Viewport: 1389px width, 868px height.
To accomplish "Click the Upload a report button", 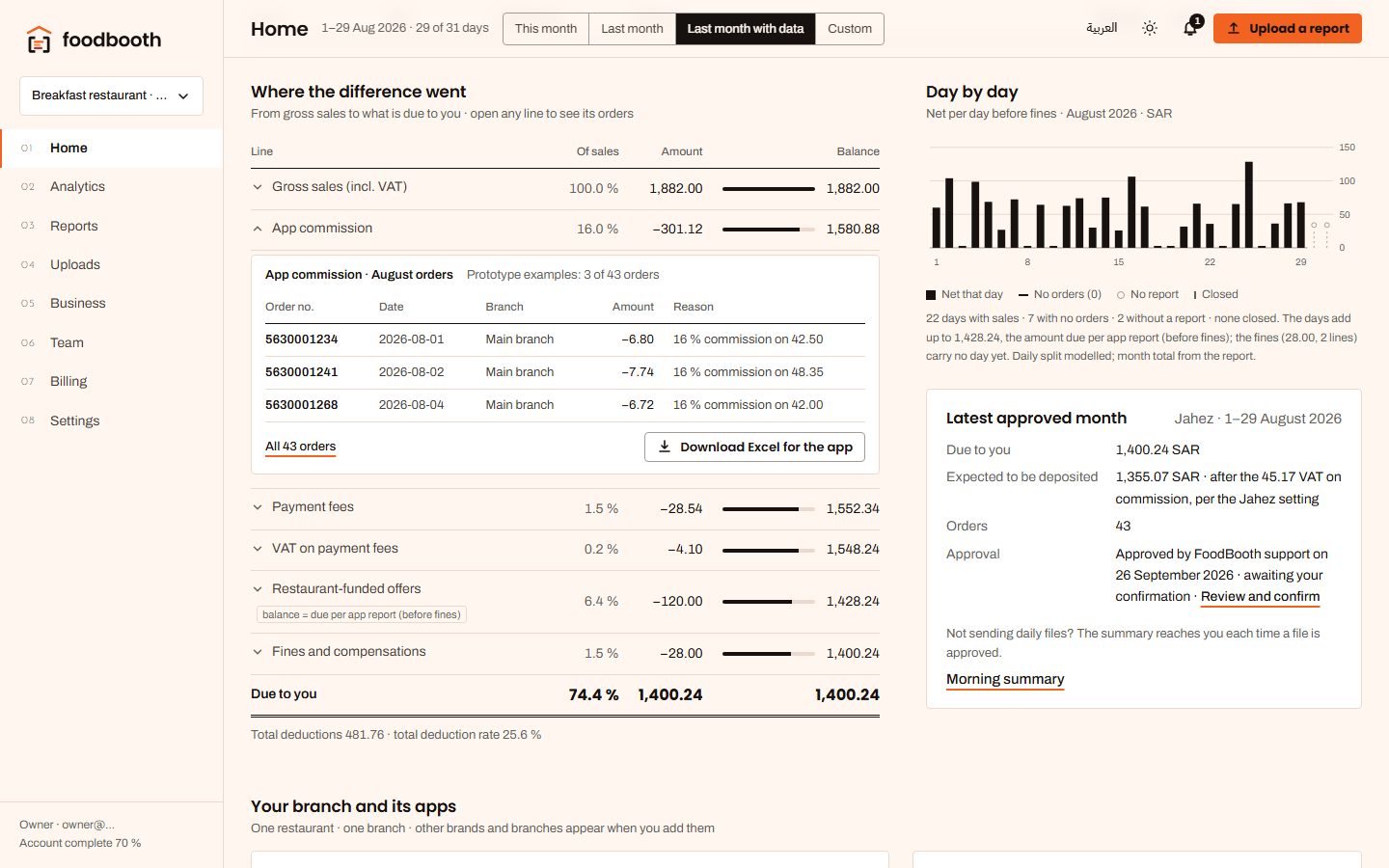I will (1288, 29).
